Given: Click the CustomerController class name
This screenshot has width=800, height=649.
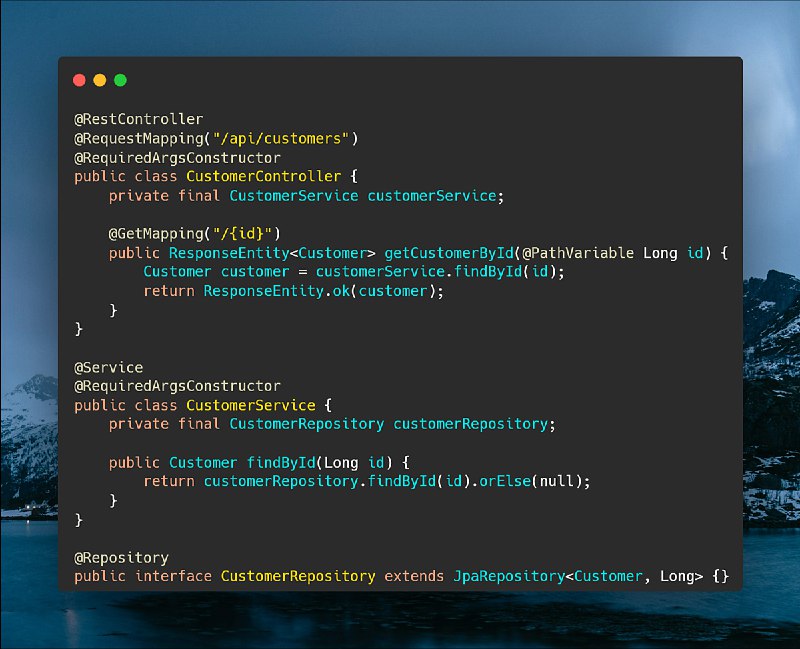Looking at the screenshot, I should point(263,177).
